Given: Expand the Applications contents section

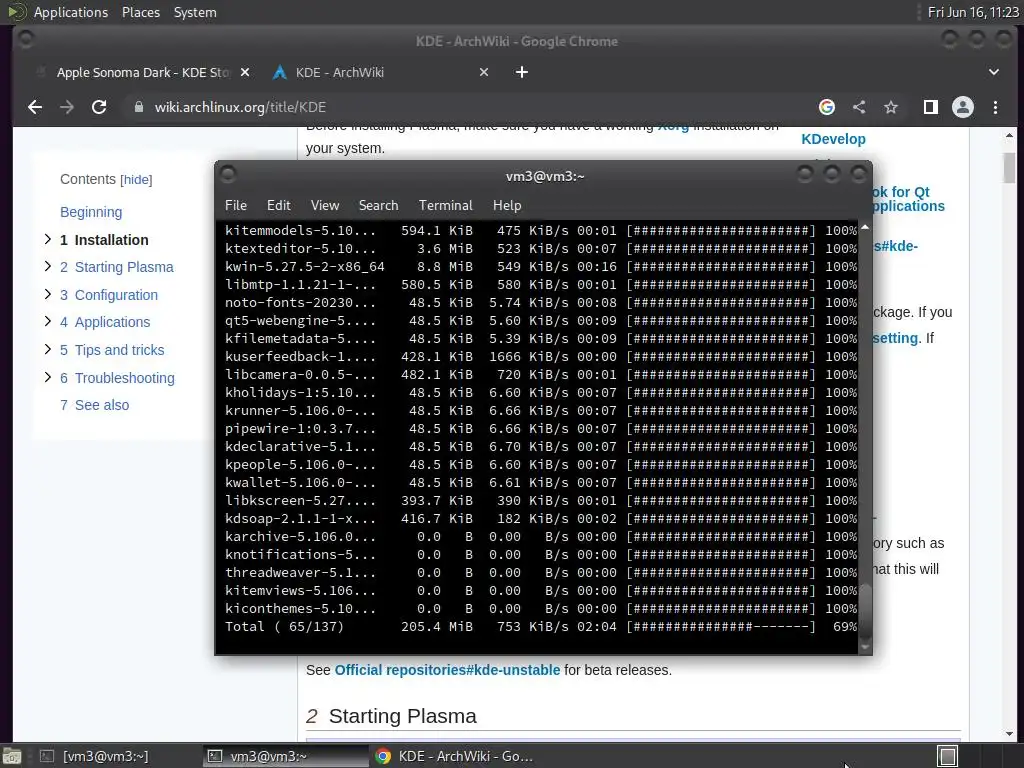Looking at the screenshot, I should pos(48,321).
